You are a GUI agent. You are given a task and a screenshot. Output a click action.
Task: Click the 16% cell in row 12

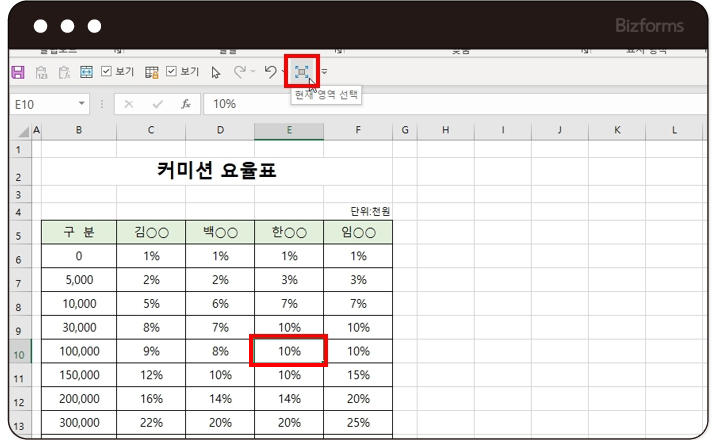tap(151, 399)
